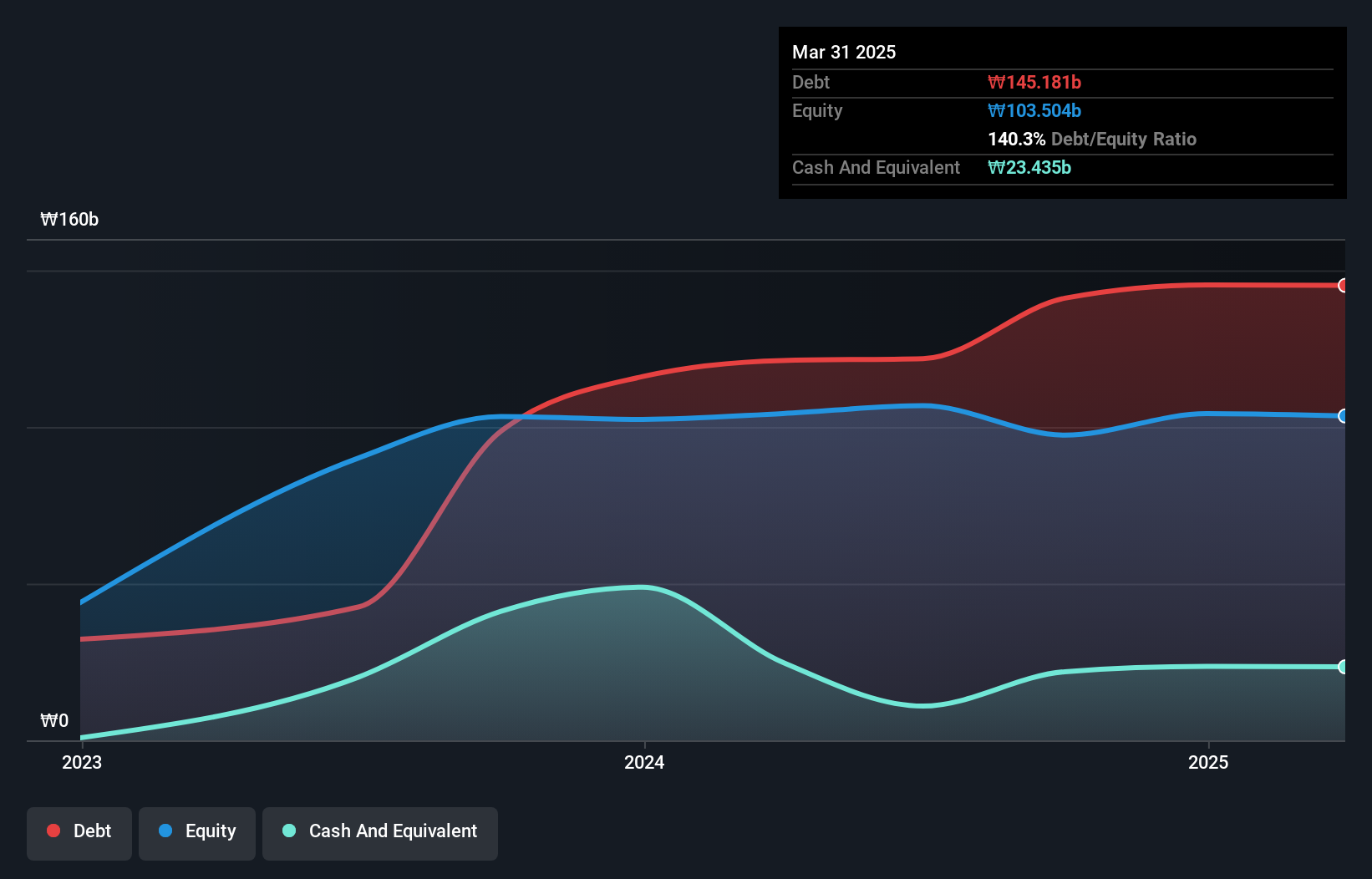This screenshot has width=1372, height=879.
Task: Expand the Cash And Equivalent row
Action: pyautogui.click(x=876, y=167)
